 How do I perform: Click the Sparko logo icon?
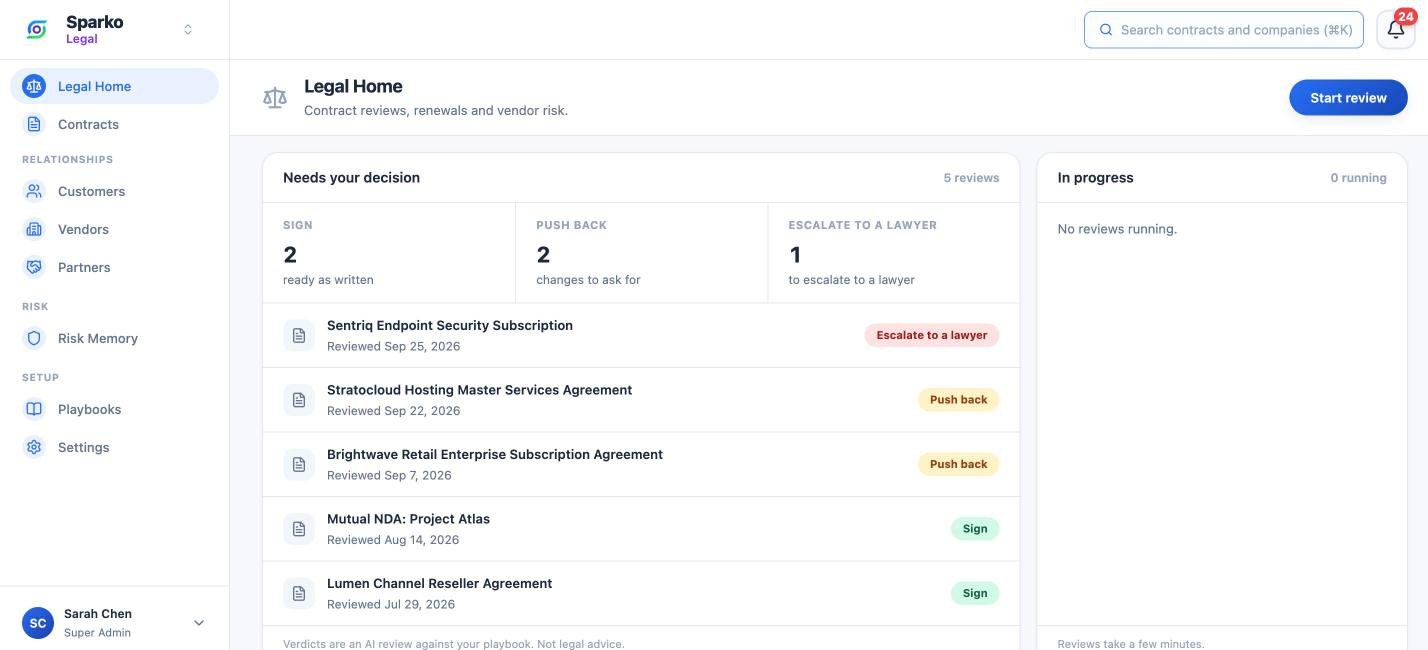pos(37,30)
